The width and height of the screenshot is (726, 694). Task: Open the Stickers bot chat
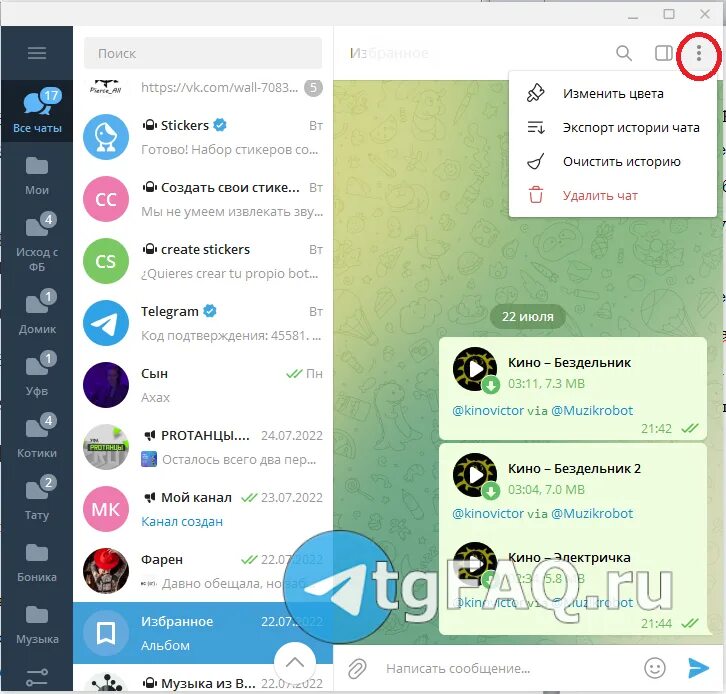pyautogui.click(x=203, y=137)
